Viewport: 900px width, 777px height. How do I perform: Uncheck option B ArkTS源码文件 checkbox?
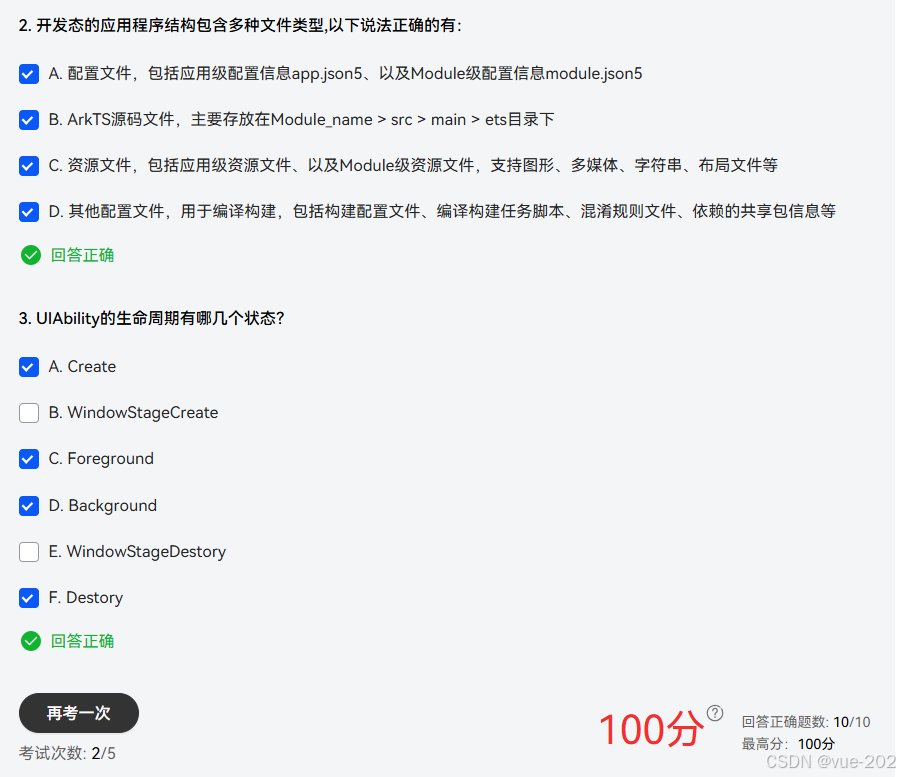[x=29, y=120]
